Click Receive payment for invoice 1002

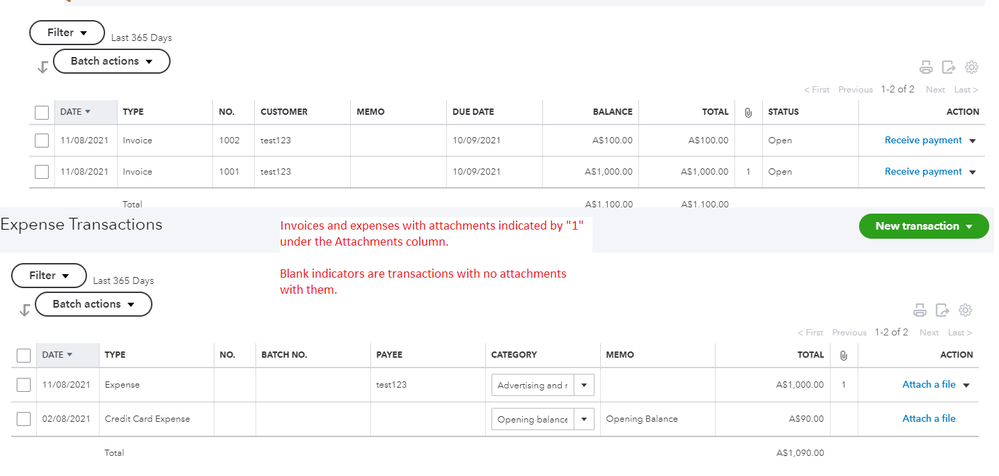923,141
